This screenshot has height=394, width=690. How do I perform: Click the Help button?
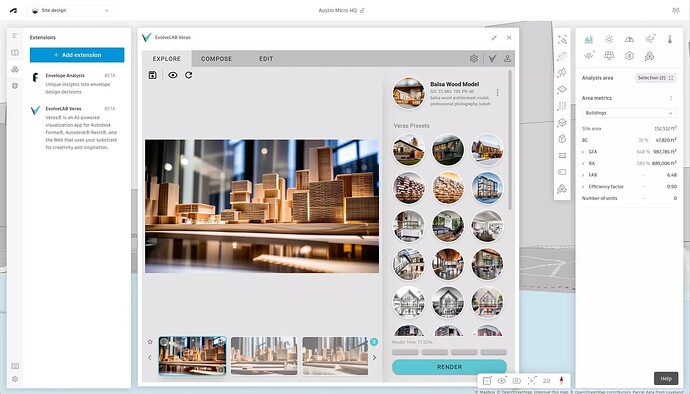[x=666, y=379]
